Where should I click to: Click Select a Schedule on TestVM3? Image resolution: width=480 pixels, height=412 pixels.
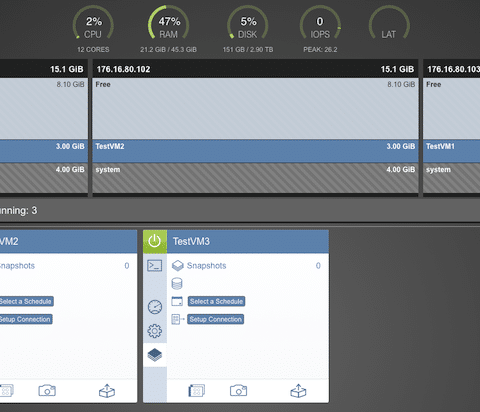[216, 301]
